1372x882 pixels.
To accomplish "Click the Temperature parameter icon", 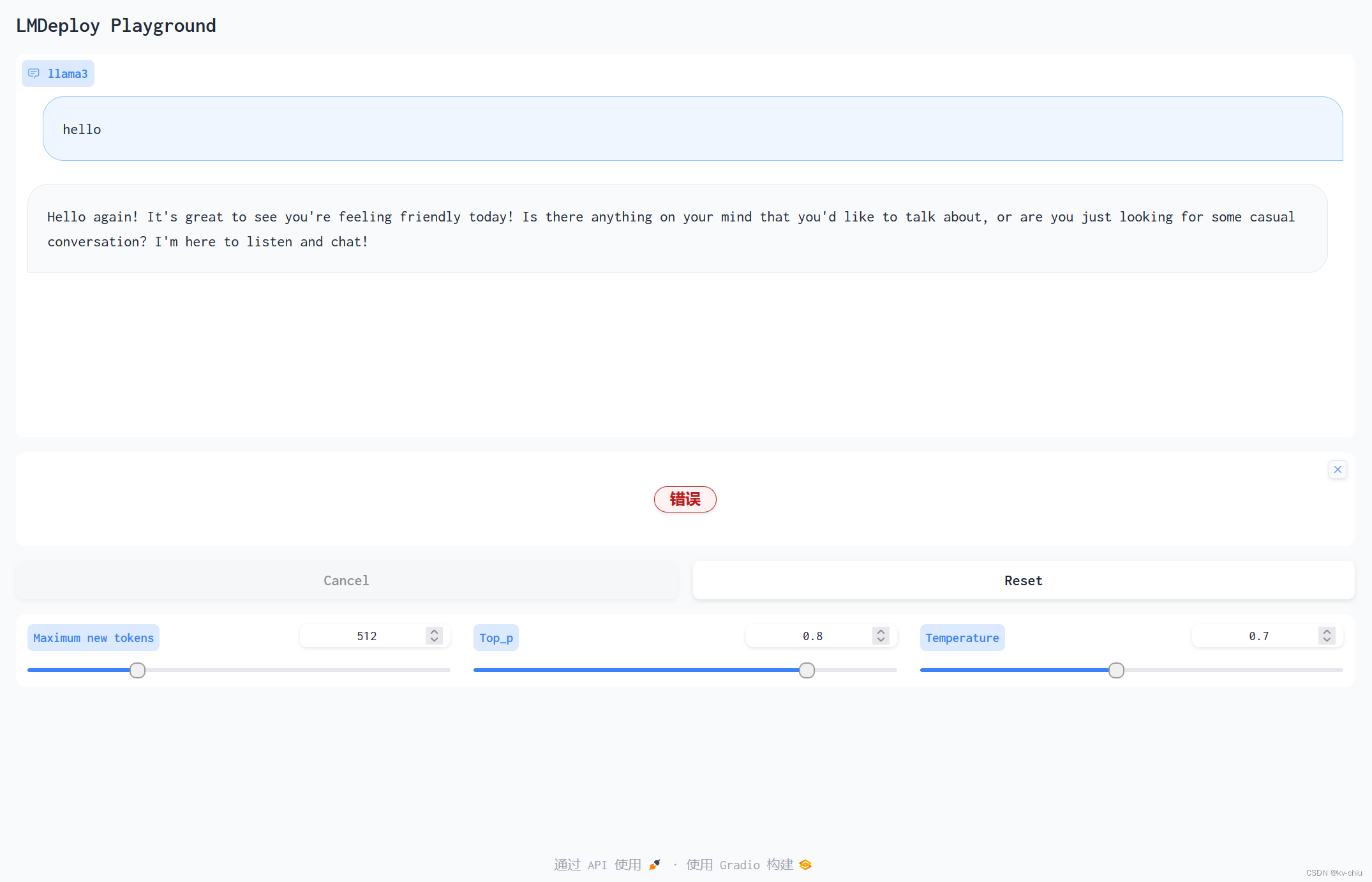I will click(960, 637).
